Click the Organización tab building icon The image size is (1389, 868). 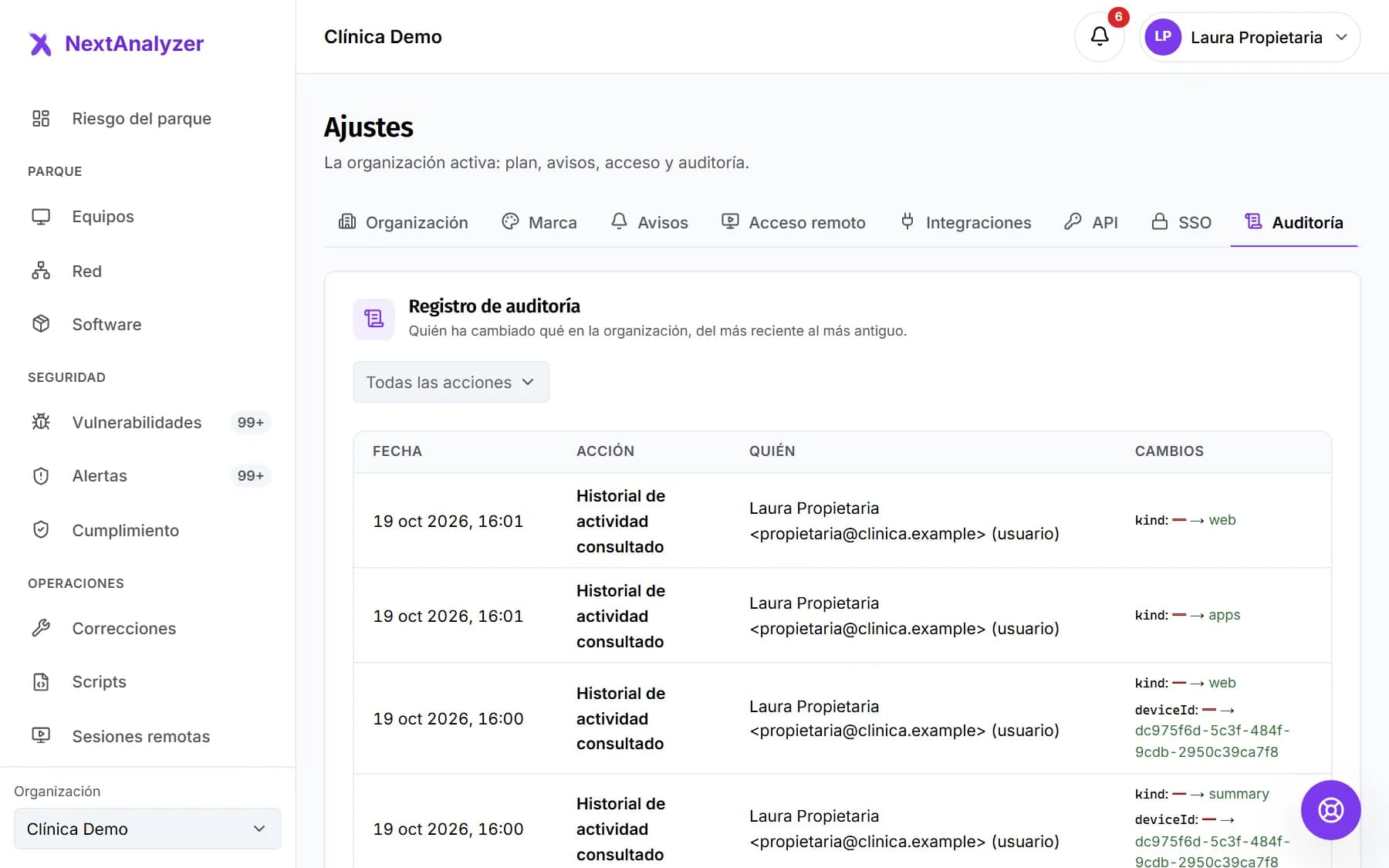click(x=347, y=222)
